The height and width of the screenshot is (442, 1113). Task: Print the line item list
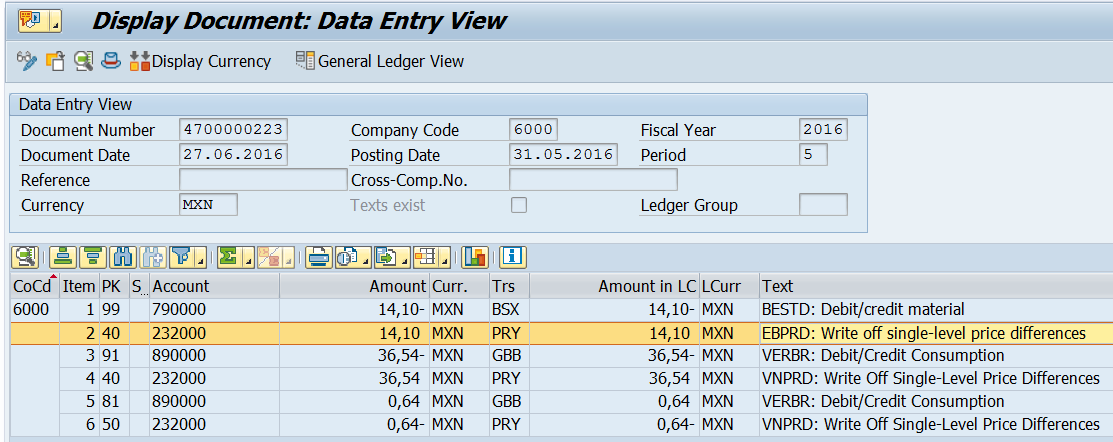point(319,256)
